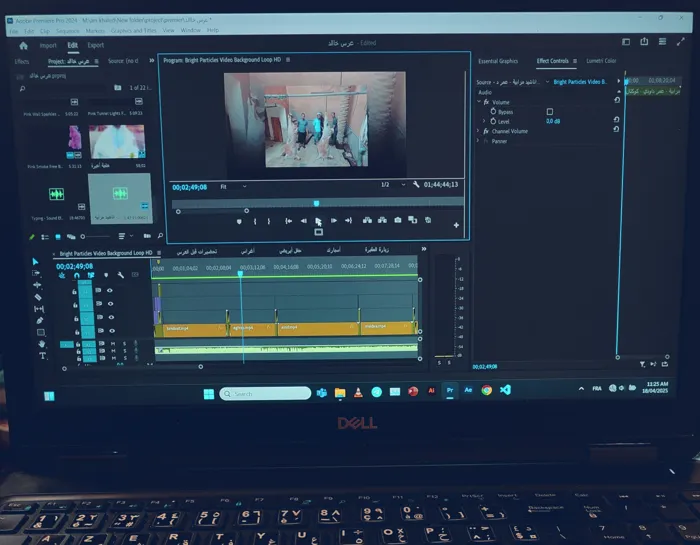Click the Program Monitor button editor plus icon
The image size is (700, 545).
tap(456, 226)
